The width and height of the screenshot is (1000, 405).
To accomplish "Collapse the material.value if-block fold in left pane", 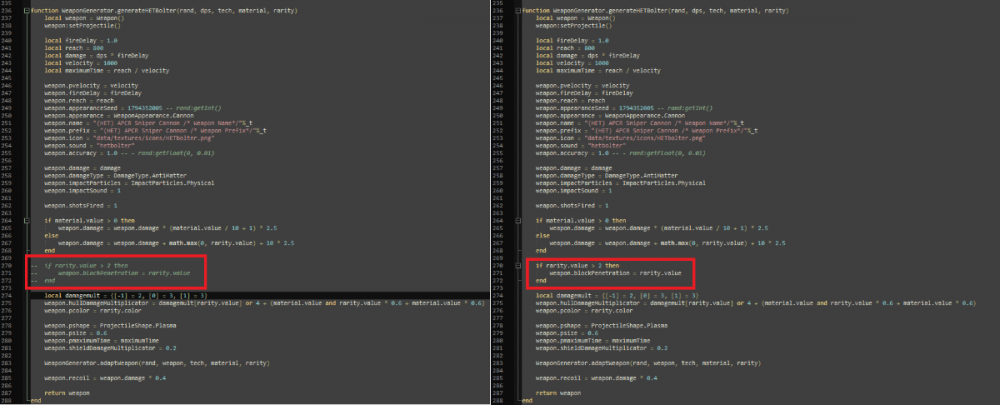I will [x=27, y=220].
